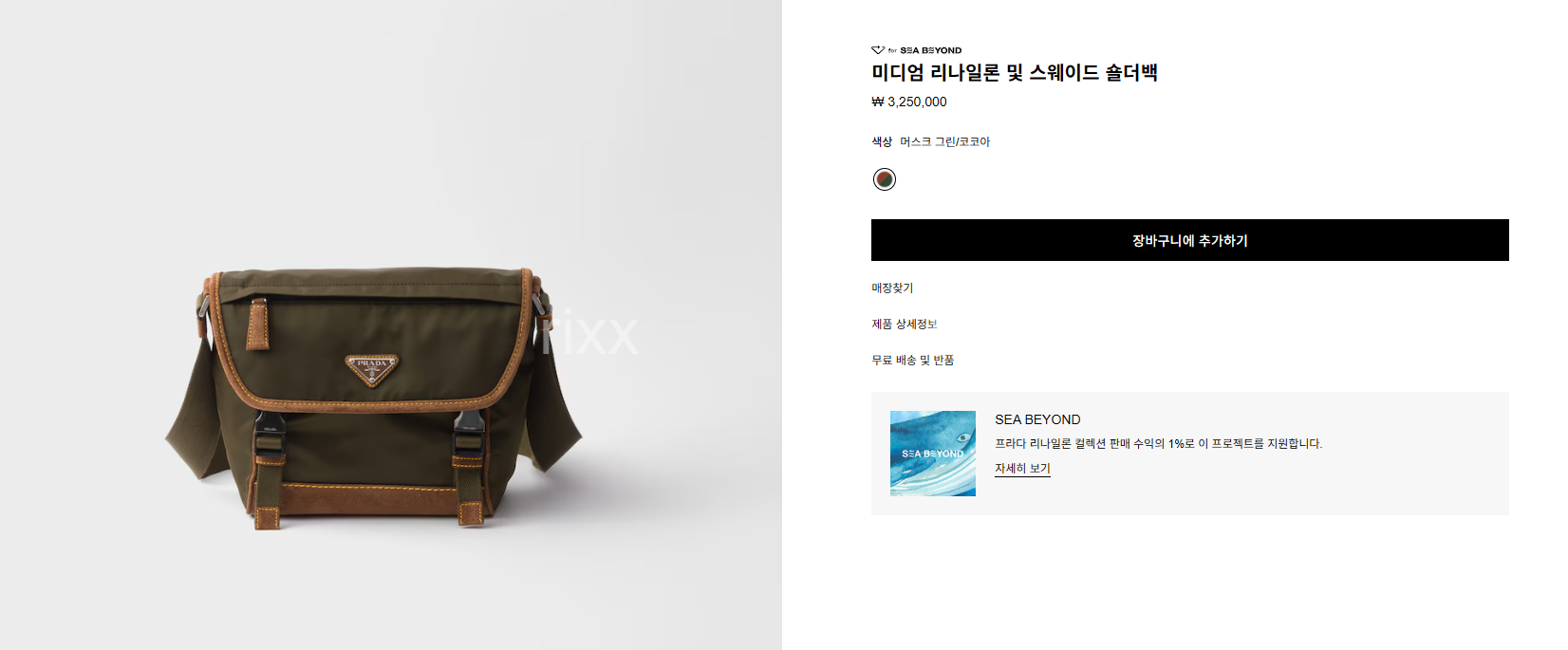This screenshot has width=1568, height=650.
Task: Click the Prada triangle logo on the bag
Action: pyautogui.click(x=372, y=369)
